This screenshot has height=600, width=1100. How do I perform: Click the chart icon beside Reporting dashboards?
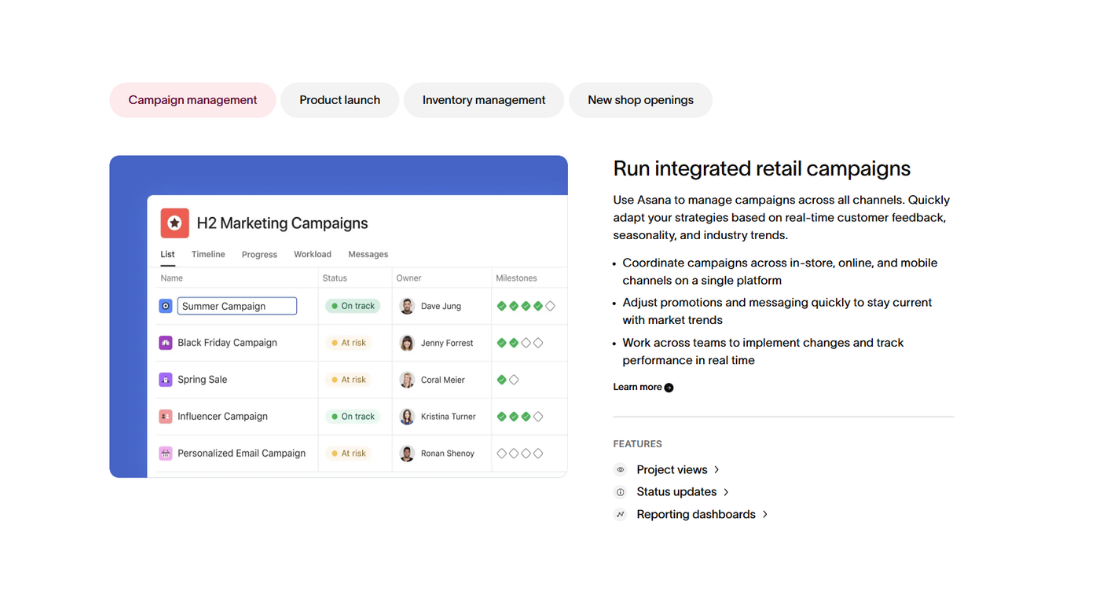pos(621,513)
